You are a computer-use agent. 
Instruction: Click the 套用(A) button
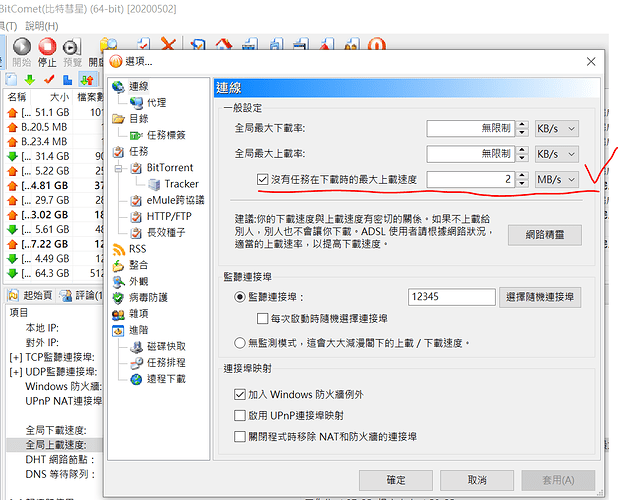click(x=558, y=480)
